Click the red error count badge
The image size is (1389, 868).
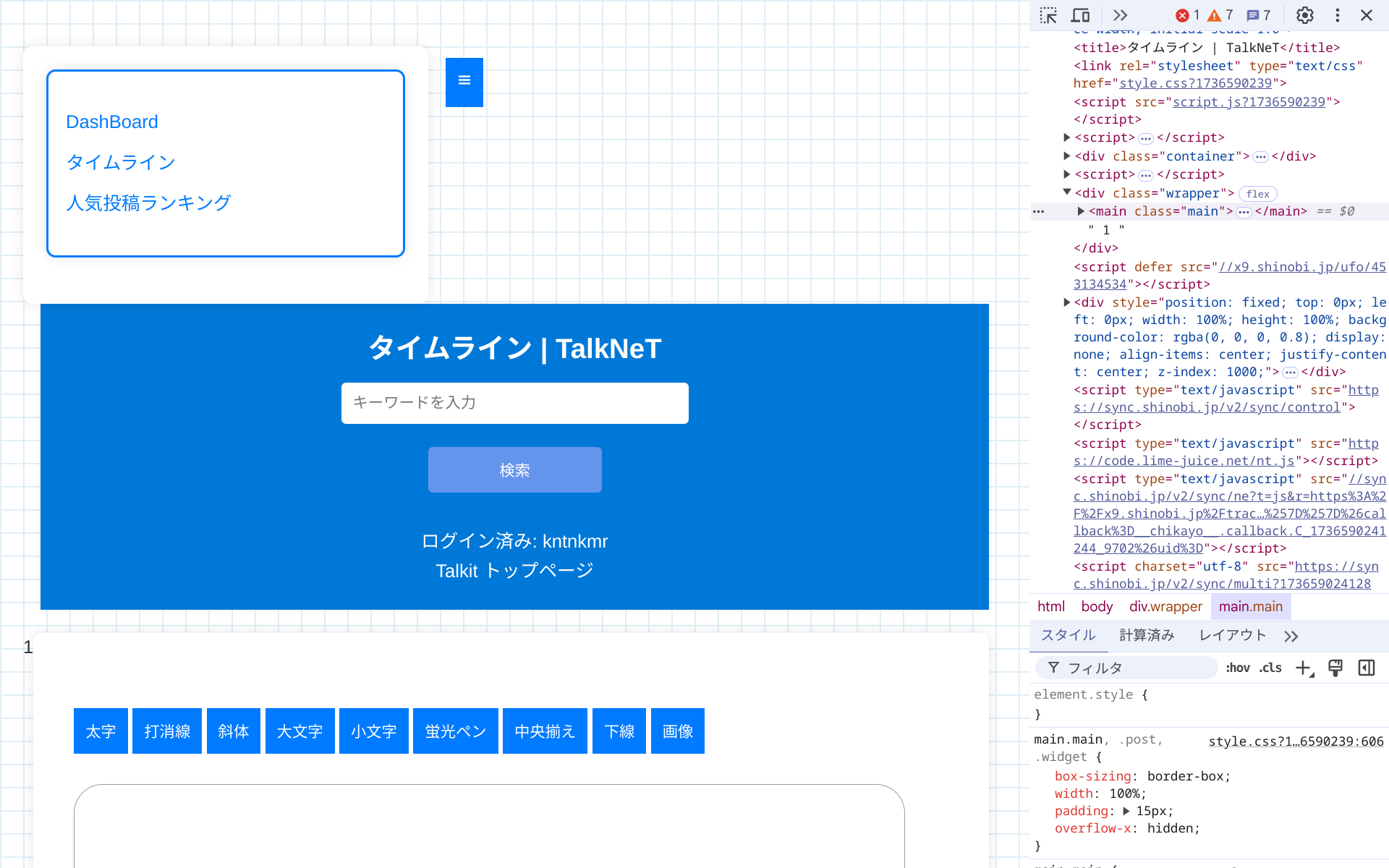[x=1188, y=15]
